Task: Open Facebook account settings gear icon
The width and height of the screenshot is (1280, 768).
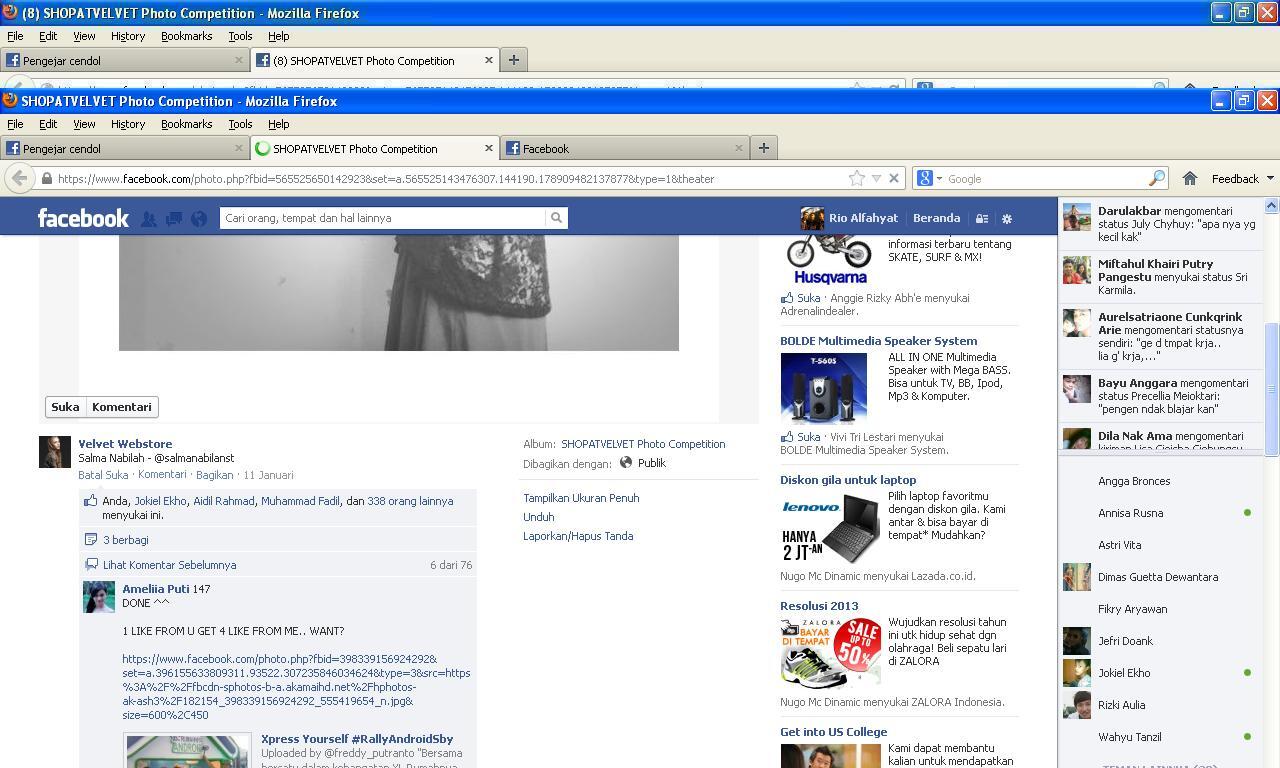Action: (x=1007, y=218)
